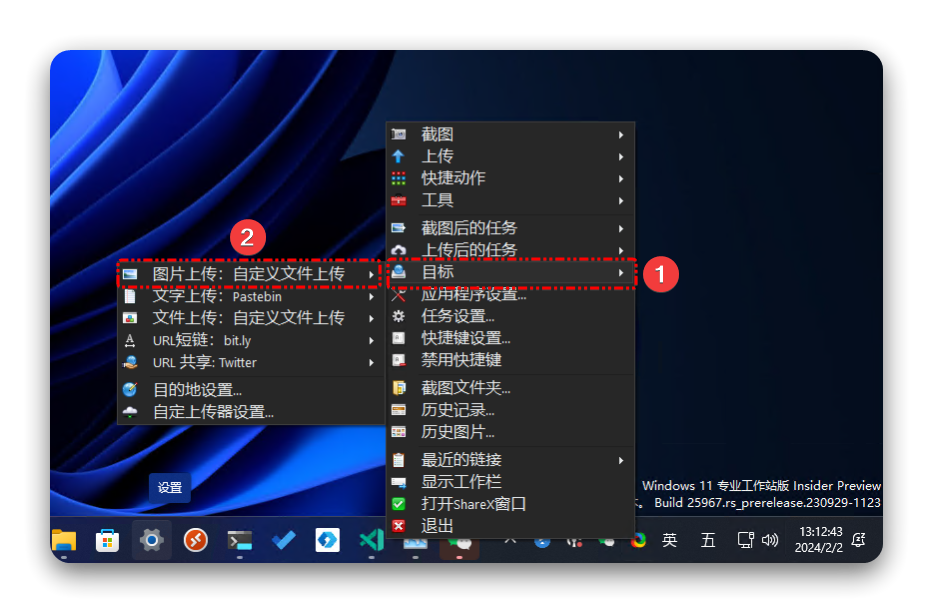Click the toolbar icon next to 显示工作栏
This screenshot has width=933, height=613.
tap(398, 482)
